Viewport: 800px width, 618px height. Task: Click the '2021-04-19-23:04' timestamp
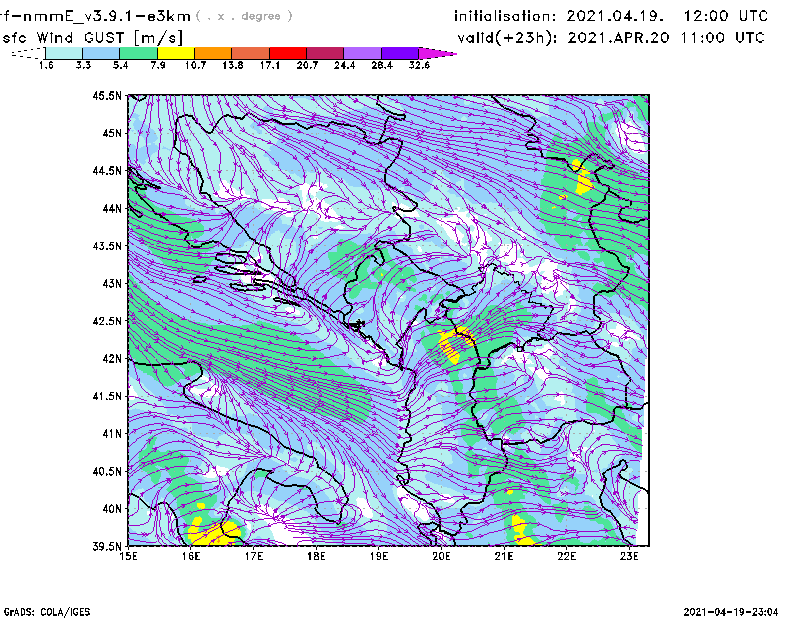(731, 612)
